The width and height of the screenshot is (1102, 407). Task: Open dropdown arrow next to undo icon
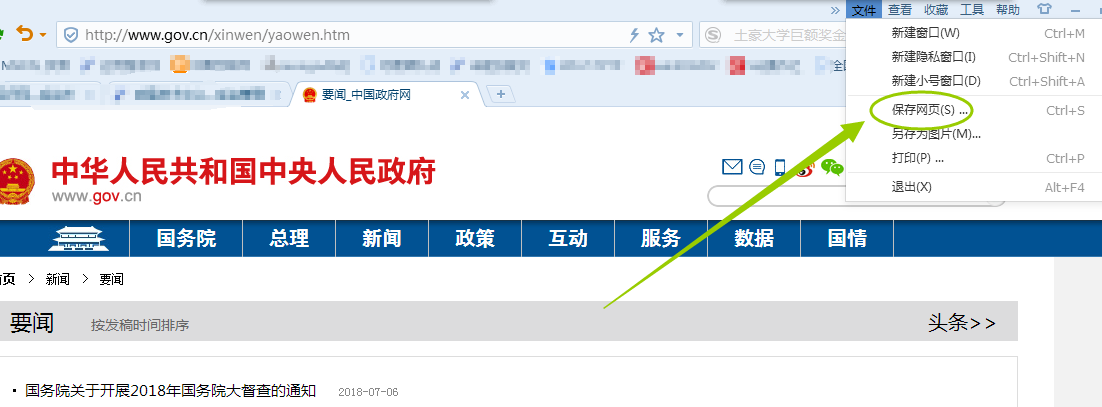click(42, 35)
